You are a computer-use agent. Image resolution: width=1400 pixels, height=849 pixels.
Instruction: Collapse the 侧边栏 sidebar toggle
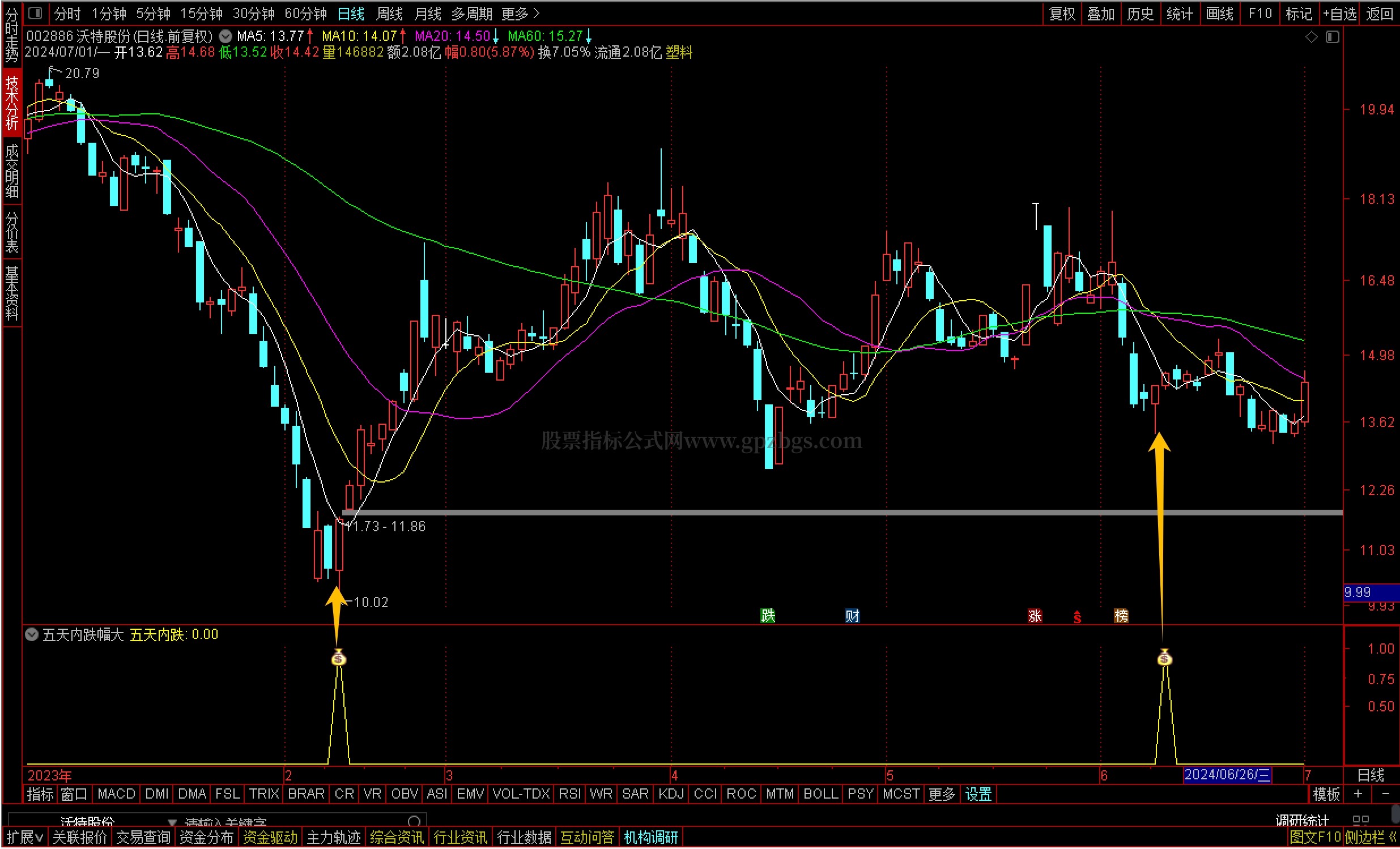(1371, 838)
